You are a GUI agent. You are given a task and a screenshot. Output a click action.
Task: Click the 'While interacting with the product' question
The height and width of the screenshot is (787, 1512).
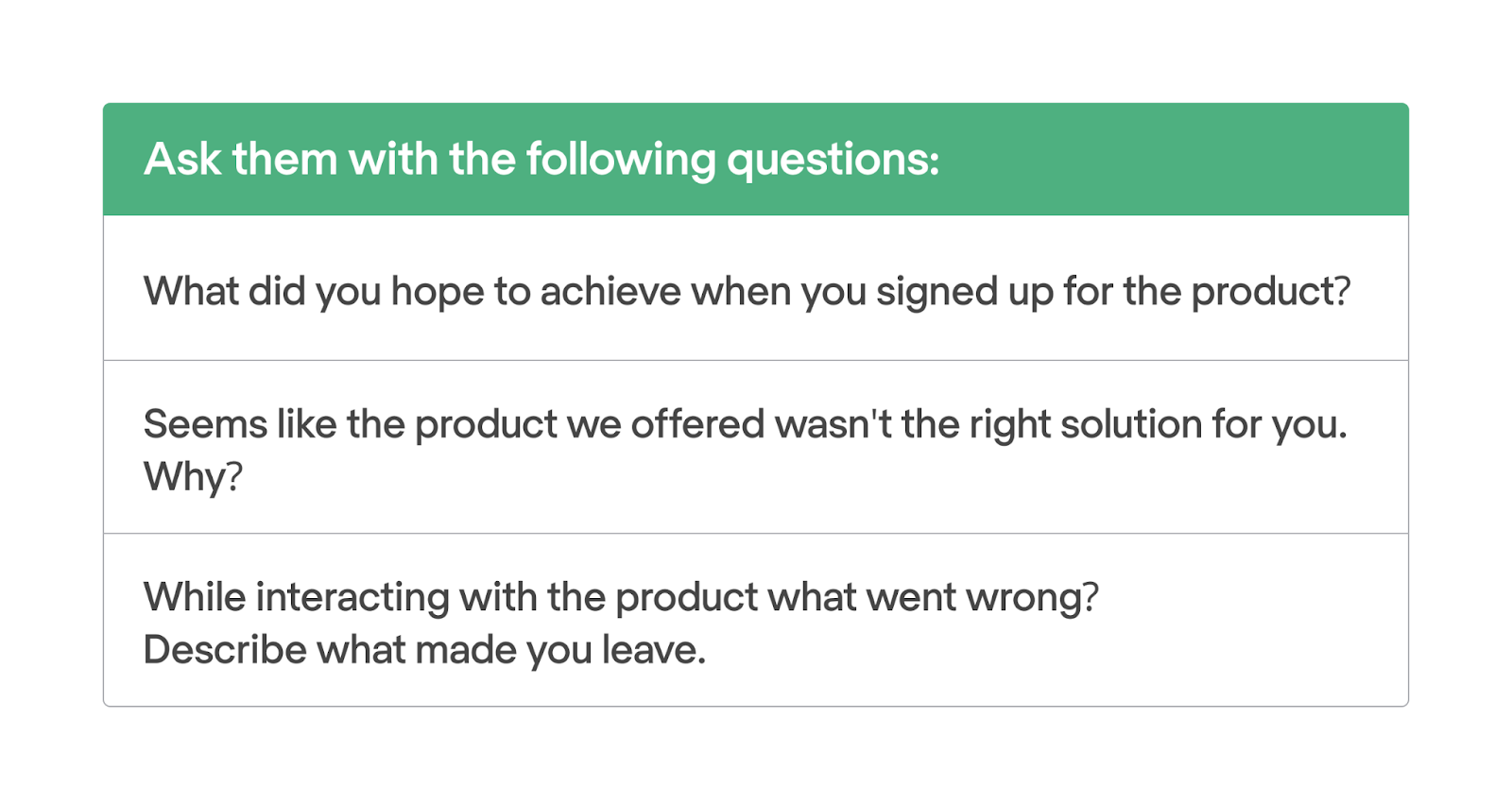pyautogui.click(x=756, y=620)
